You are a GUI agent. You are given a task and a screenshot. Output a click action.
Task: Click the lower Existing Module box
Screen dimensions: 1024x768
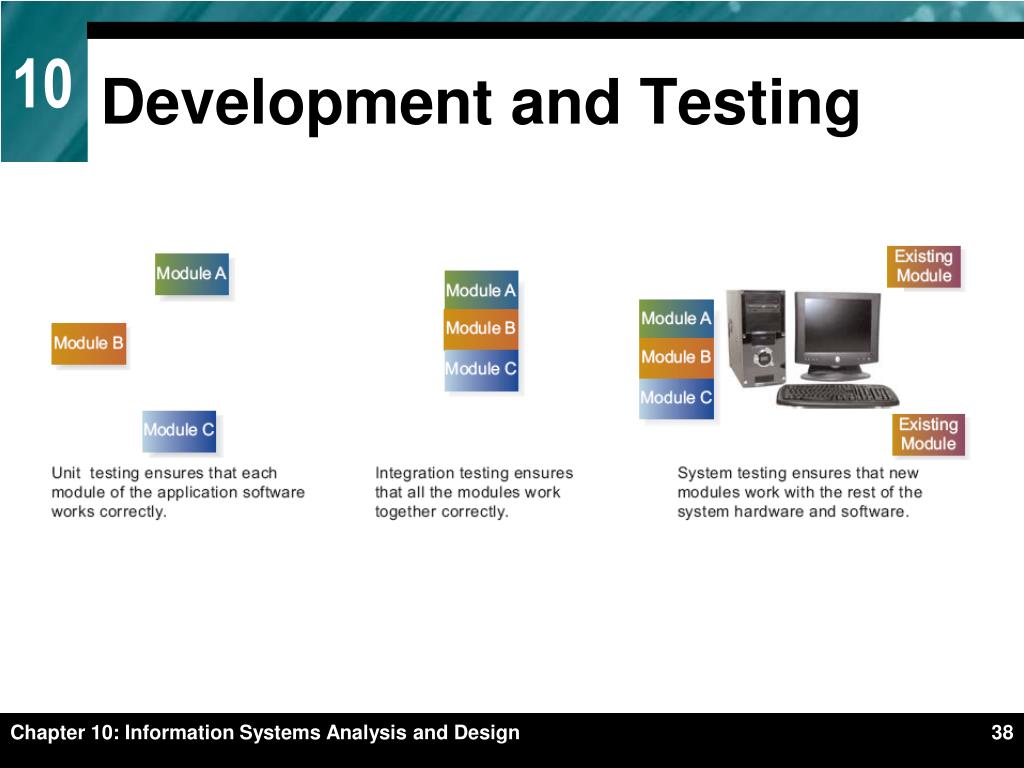(x=928, y=434)
